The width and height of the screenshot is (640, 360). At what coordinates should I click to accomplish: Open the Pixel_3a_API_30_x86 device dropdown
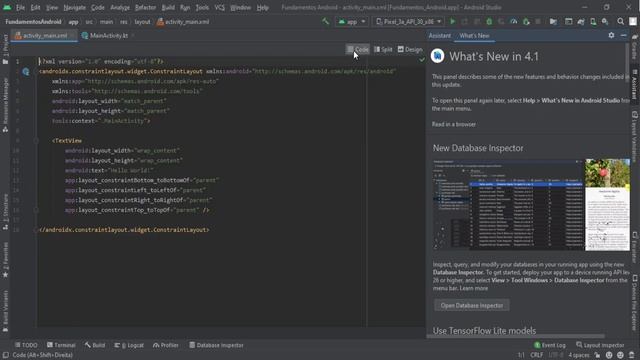coord(409,22)
